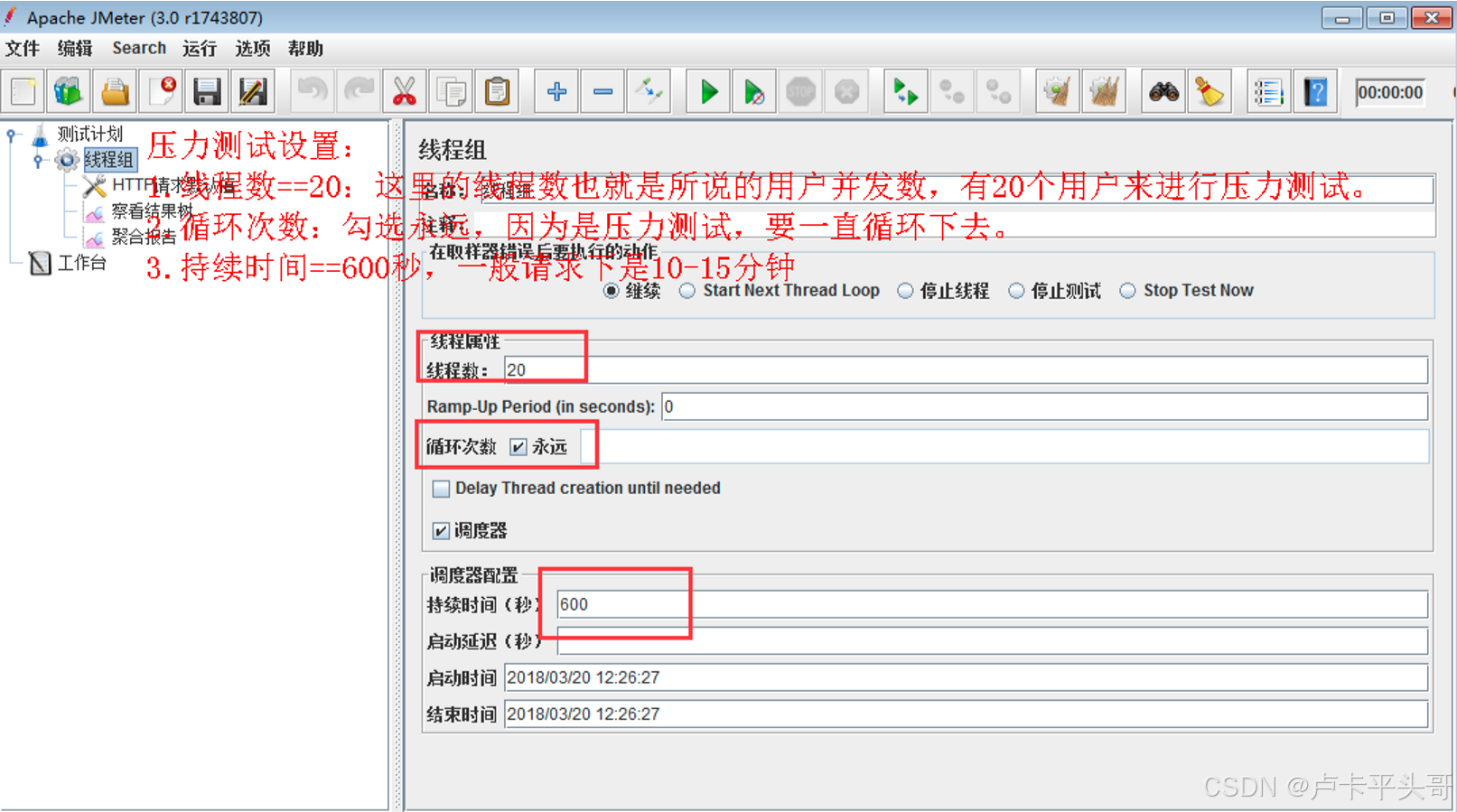Click the Shutdown threads icon
Screen dimensions: 1457x812
point(846,91)
